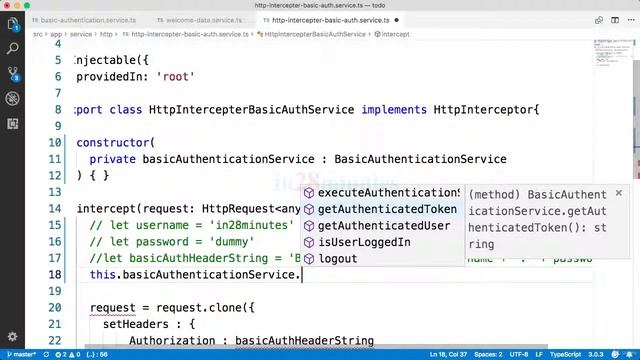Click 'Ln 18, Col 37' cursor position

tap(448, 355)
